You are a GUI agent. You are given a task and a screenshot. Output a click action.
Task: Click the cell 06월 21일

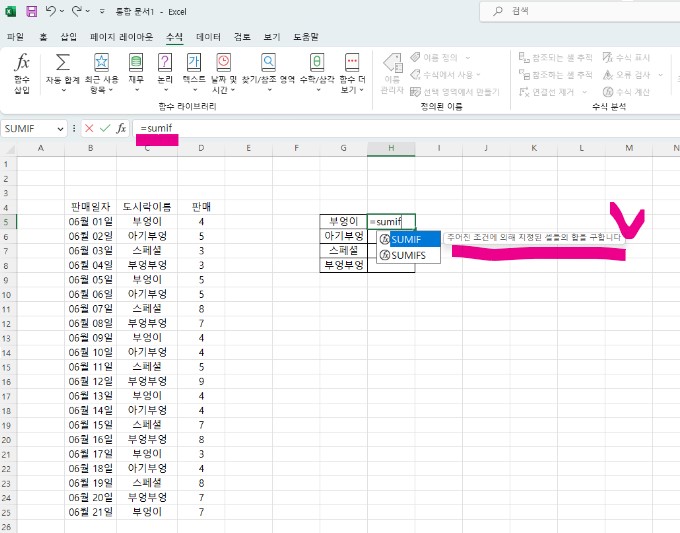pyautogui.click(x=91, y=512)
